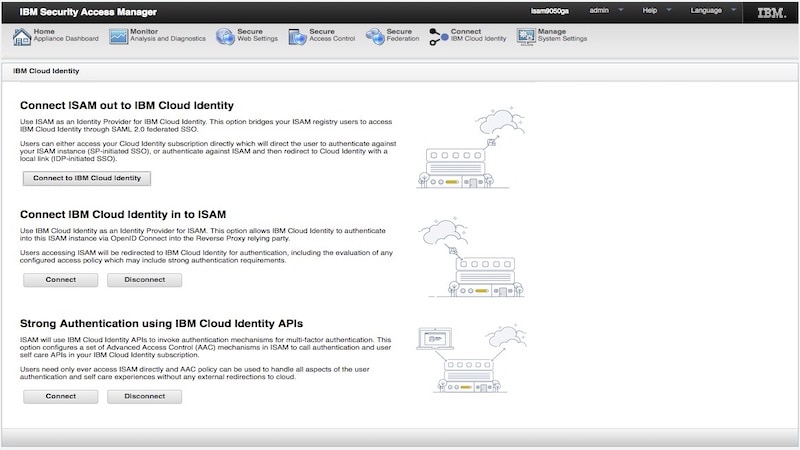Go to Monitor Analysis and Diagnostics
This screenshot has width=800, height=450.
coord(168,35)
